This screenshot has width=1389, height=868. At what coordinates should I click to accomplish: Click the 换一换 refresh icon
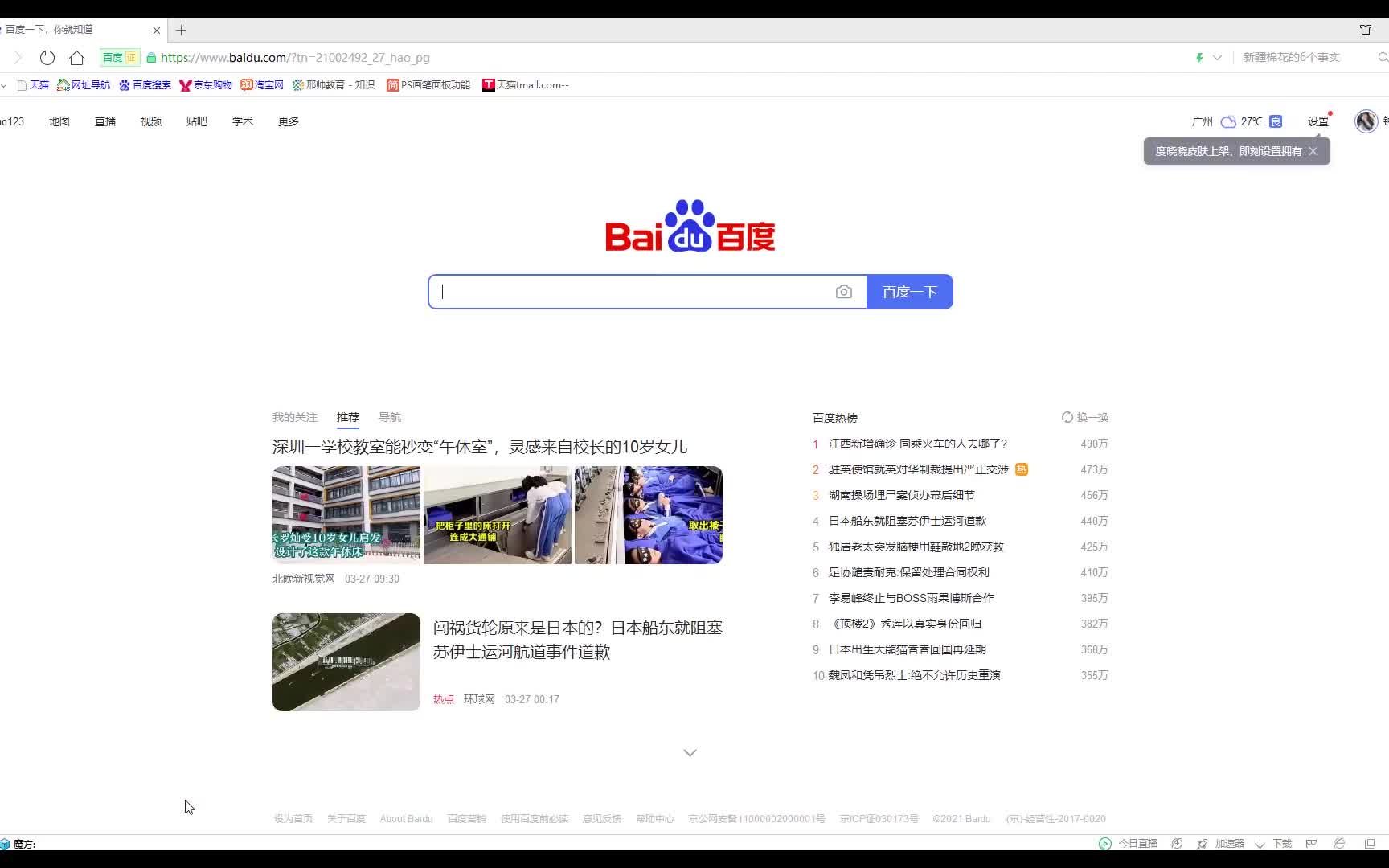(1067, 417)
